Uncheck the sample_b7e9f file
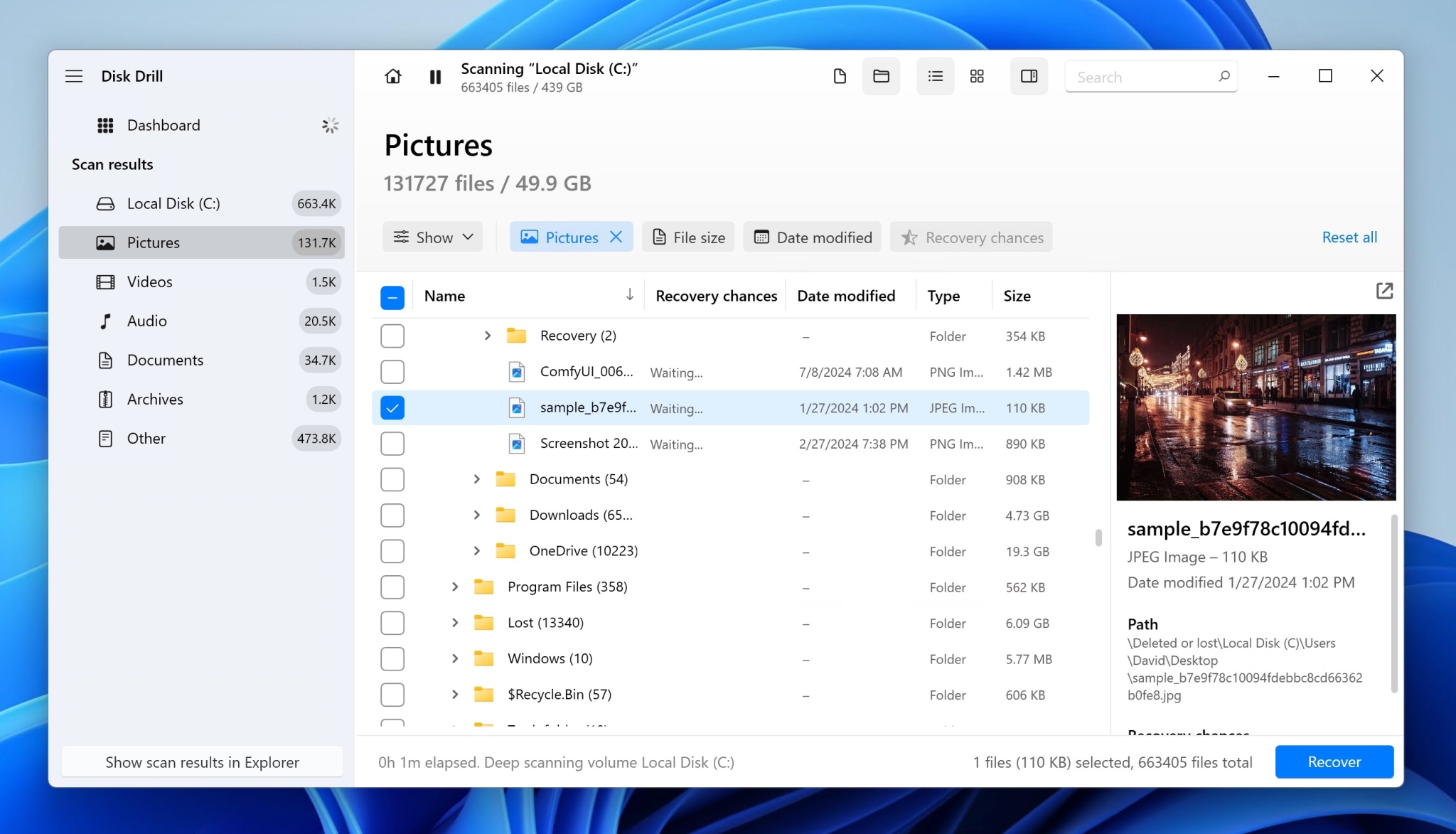Viewport: 1456px width, 834px height. coord(392,407)
